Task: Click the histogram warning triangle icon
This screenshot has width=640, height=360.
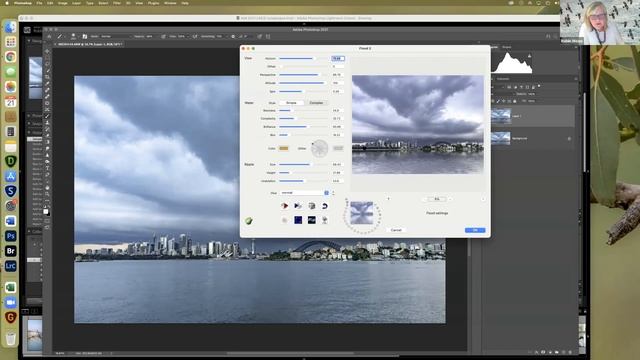Action: coord(529,56)
